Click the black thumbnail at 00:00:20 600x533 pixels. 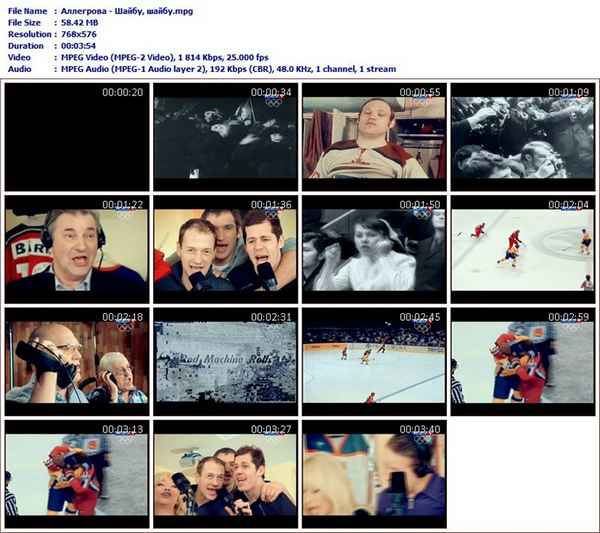coord(76,137)
